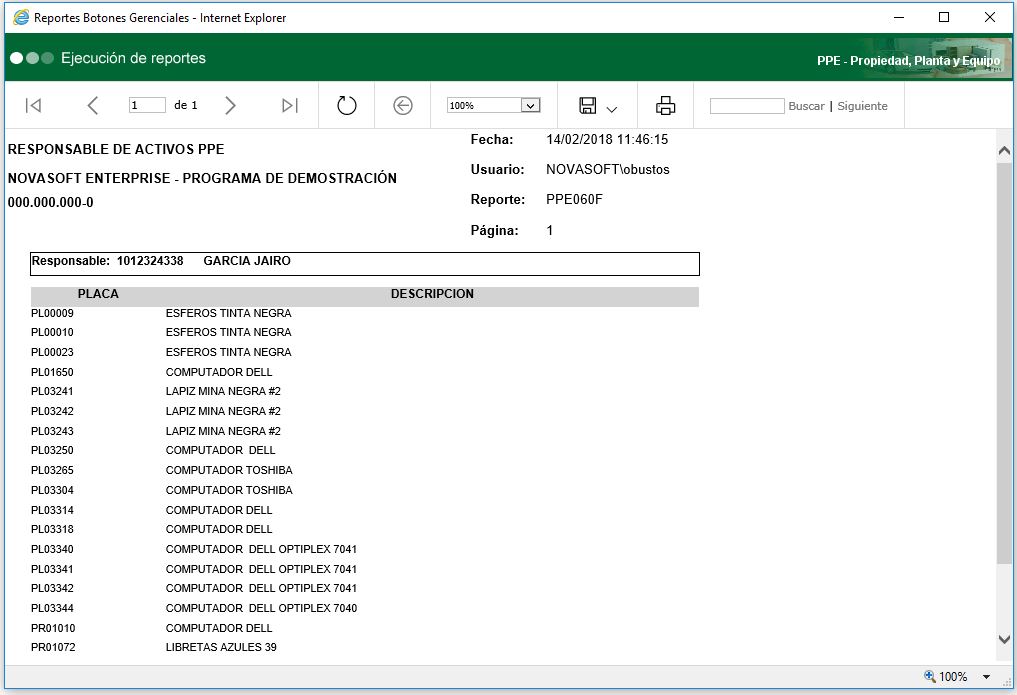
Task: Click the COMPUTADOR DELL OPTIPLEX 7040 description
Action: click(x=261, y=608)
